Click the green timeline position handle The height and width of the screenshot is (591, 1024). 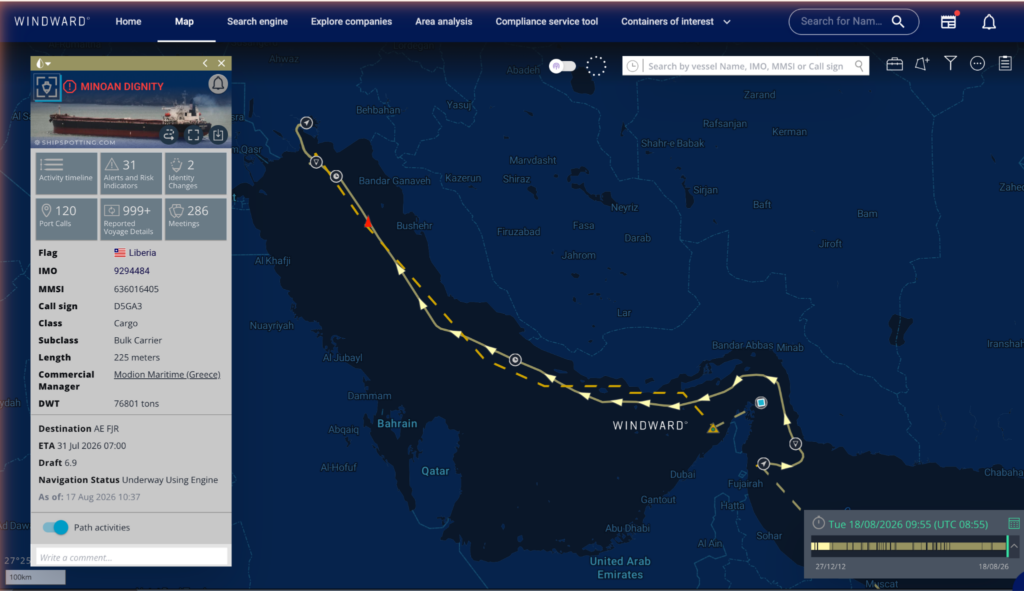1008,546
